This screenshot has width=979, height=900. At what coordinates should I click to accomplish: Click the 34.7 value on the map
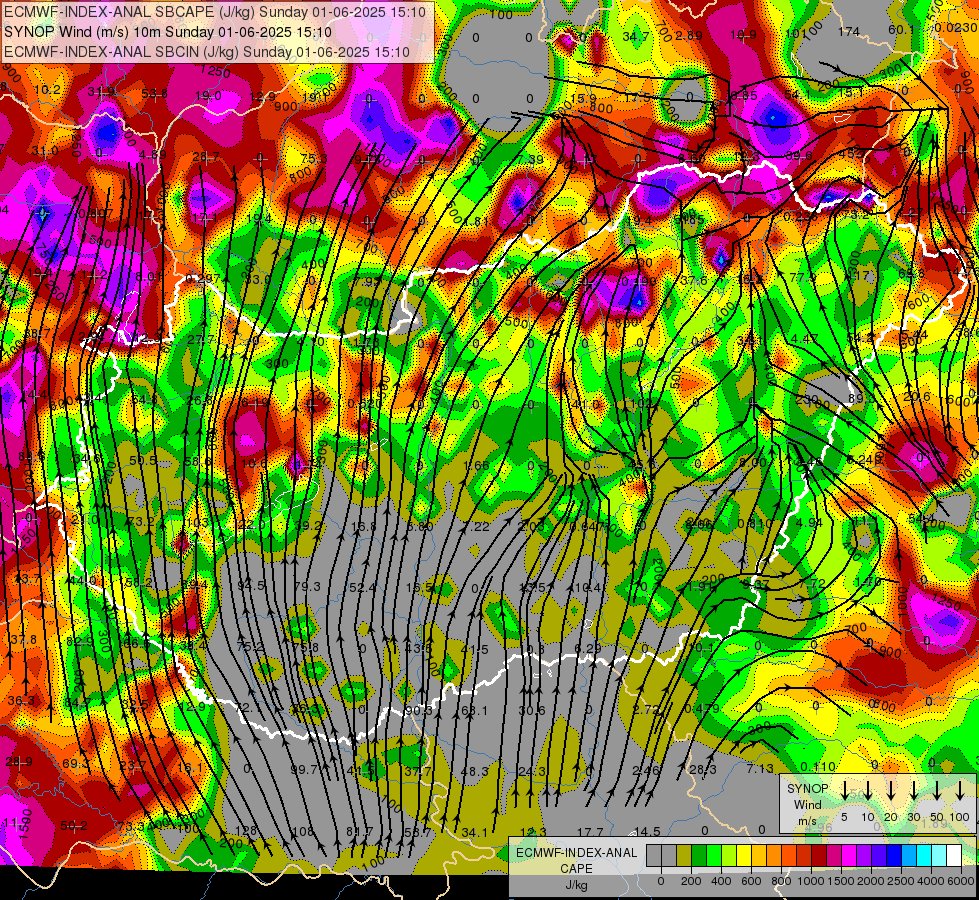[635, 37]
